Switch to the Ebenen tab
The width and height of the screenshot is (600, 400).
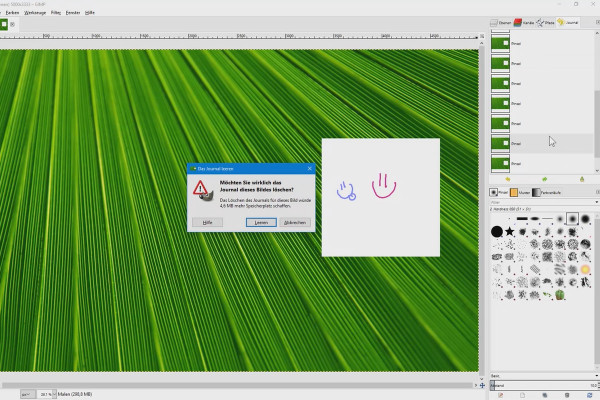(x=501, y=23)
